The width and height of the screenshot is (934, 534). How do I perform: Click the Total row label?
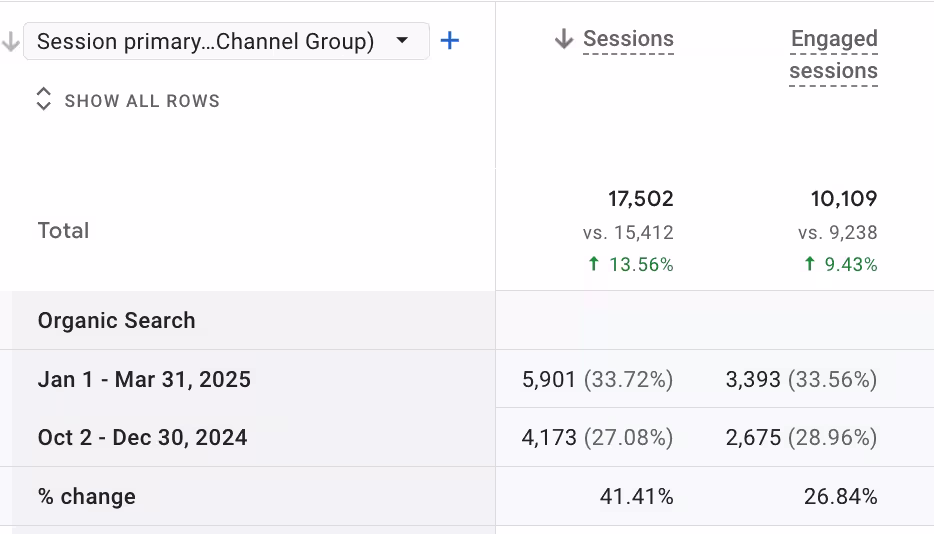click(63, 231)
